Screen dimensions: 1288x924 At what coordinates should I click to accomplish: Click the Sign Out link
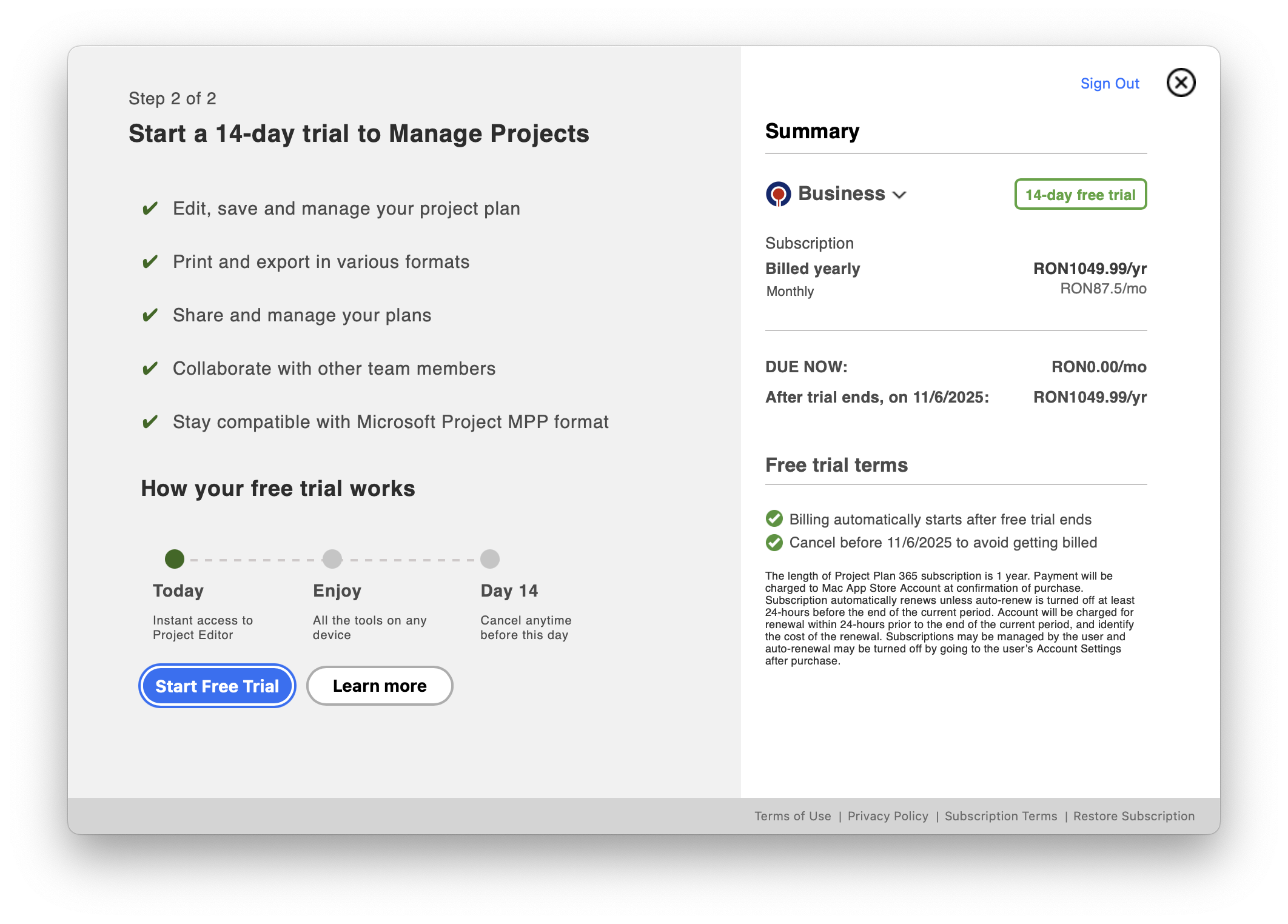(1109, 84)
